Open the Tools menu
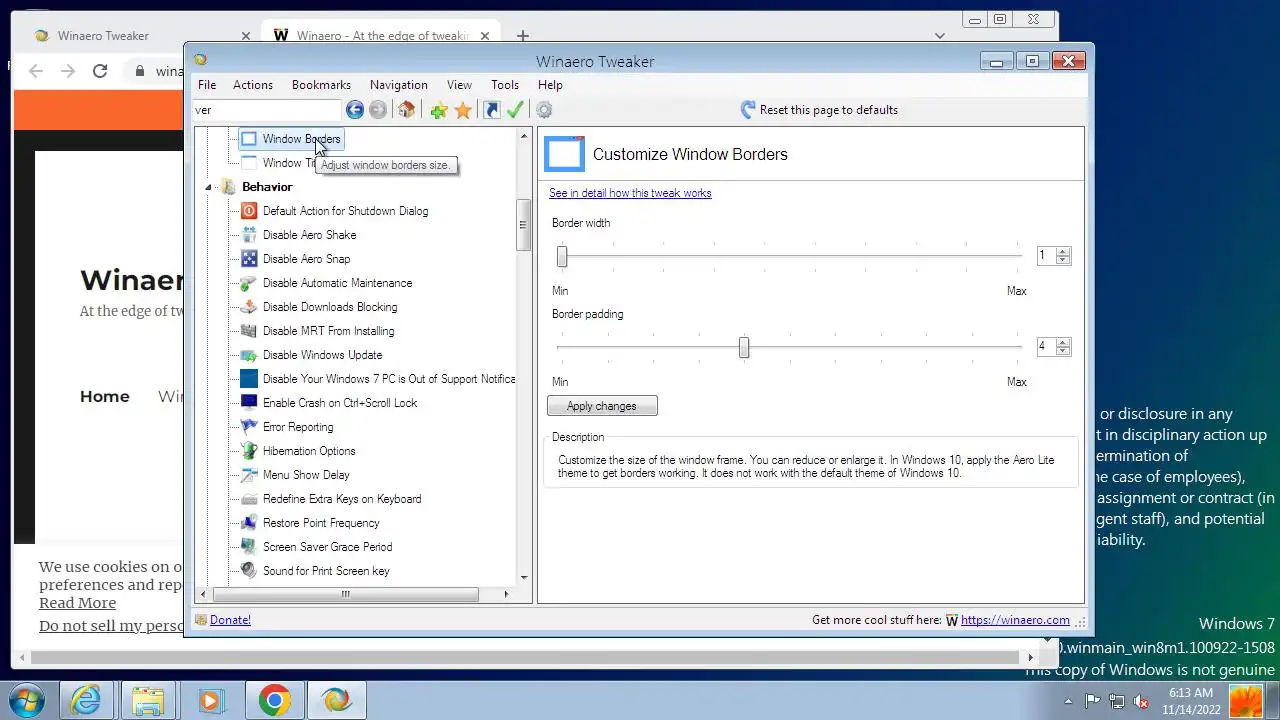The image size is (1280, 720). pyautogui.click(x=505, y=85)
